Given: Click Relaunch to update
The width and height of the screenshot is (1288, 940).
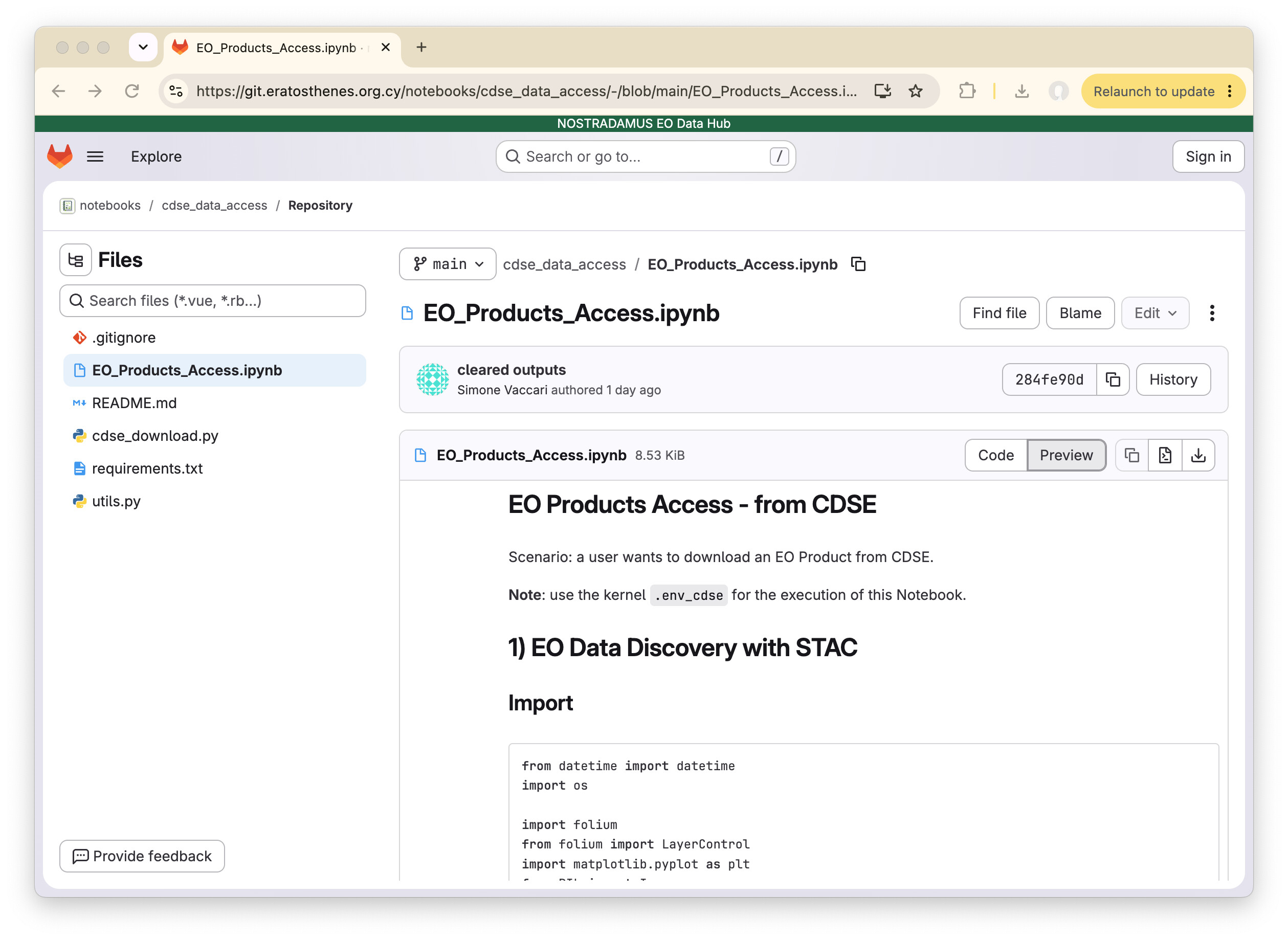Looking at the screenshot, I should point(1154,91).
